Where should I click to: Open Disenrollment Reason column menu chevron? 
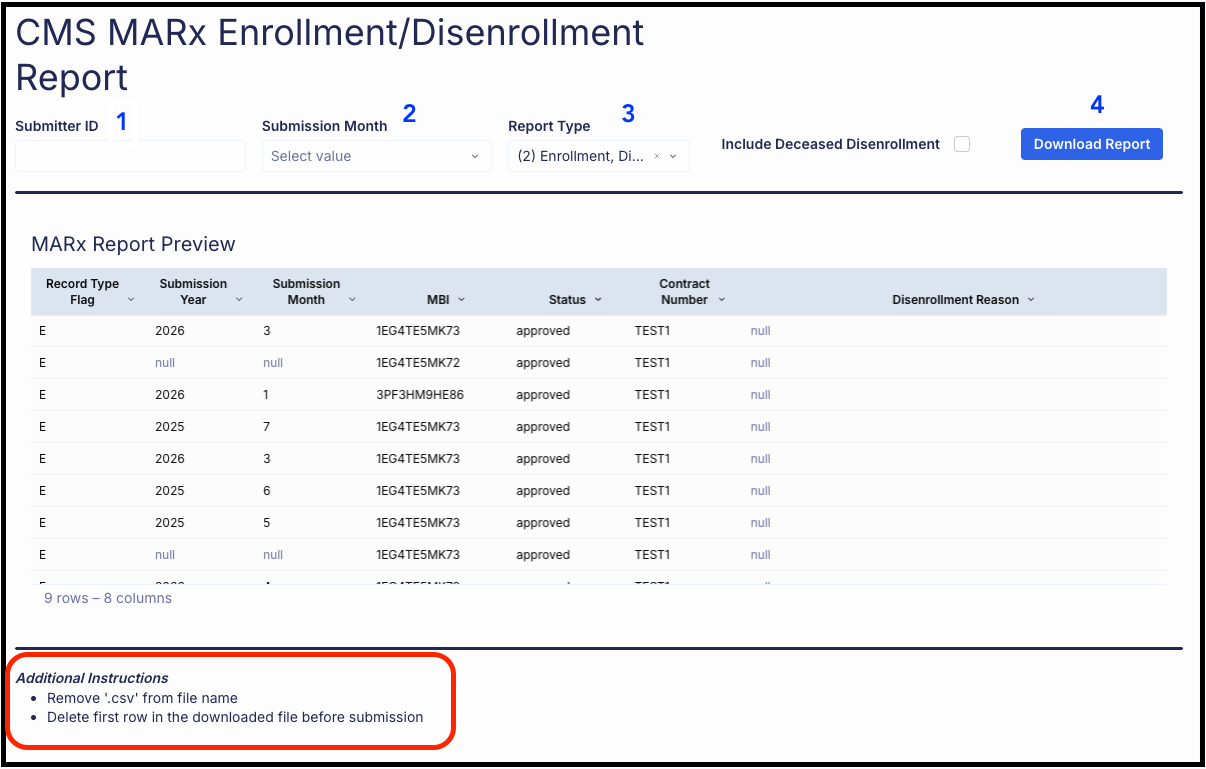click(x=1031, y=300)
